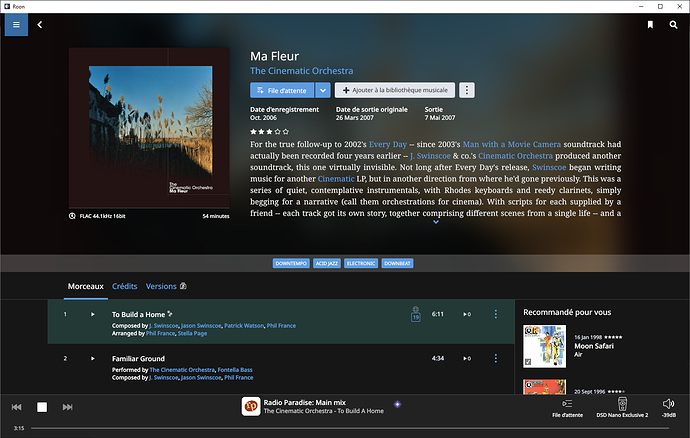Click the lyrics icon beside To Build a Home
The height and width of the screenshot is (438, 690).
tap(170, 314)
